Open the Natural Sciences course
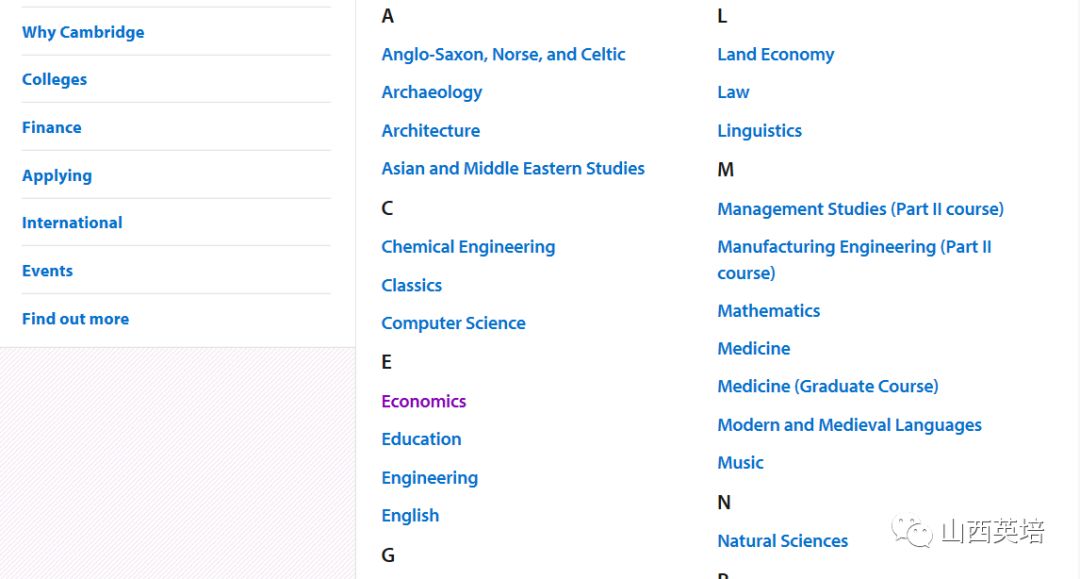1080x579 pixels. click(782, 541)
